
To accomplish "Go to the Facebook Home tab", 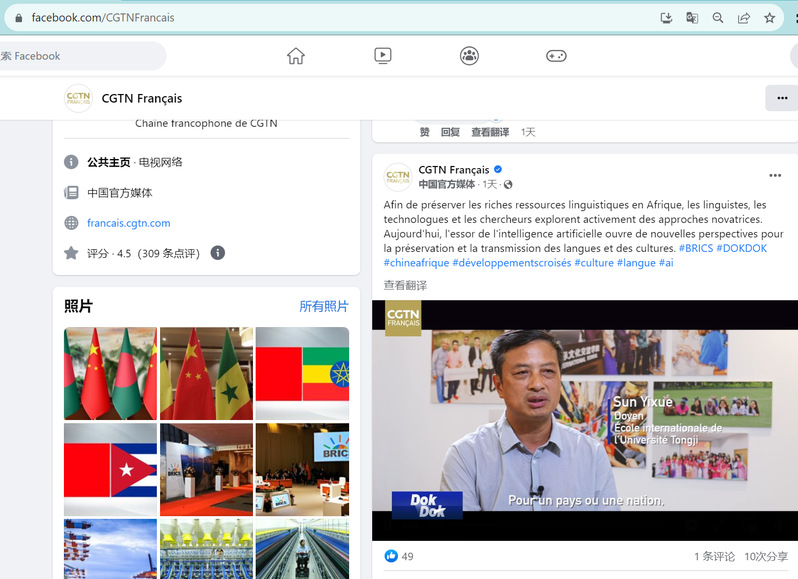I will 296,55.
